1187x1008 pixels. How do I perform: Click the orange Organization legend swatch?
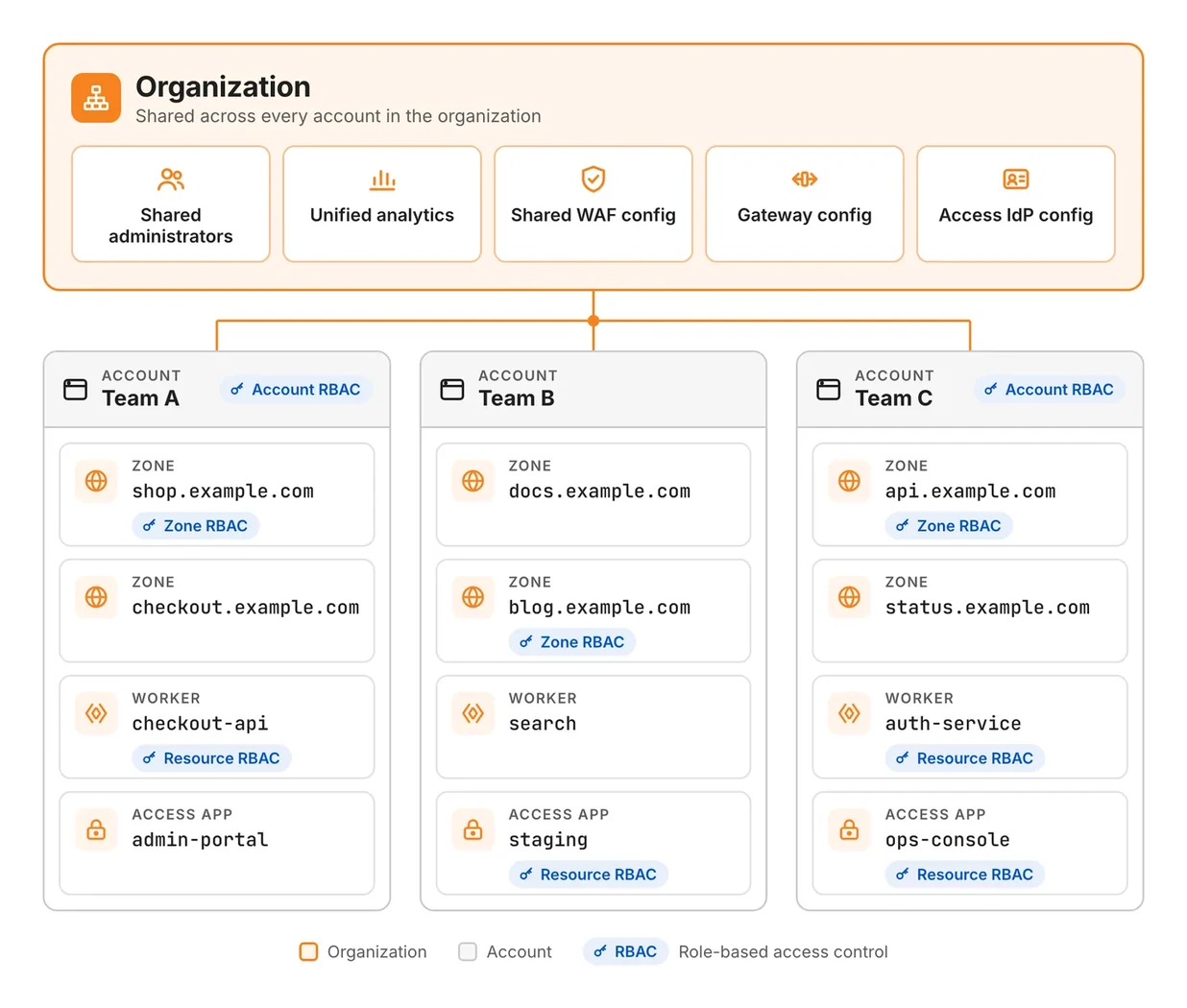pyautogui.click(x=308, y=951)
